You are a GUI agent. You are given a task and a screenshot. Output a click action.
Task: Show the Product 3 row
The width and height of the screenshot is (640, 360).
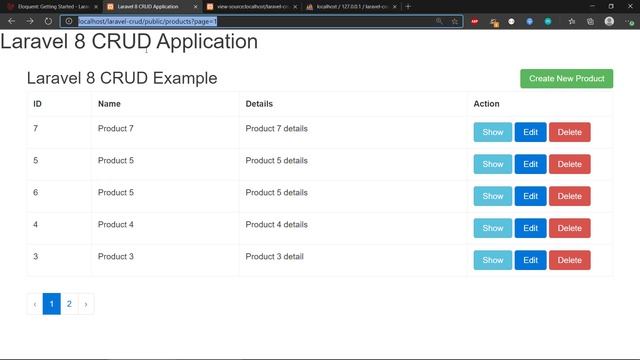click(x=493, y=260)
